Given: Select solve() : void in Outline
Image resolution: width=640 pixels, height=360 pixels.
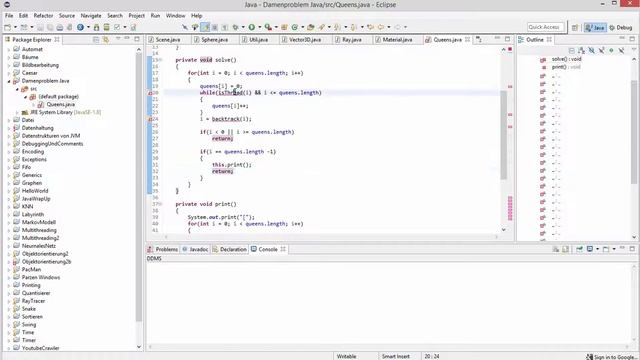Looking at the screenshot, I should click(566, 59).
